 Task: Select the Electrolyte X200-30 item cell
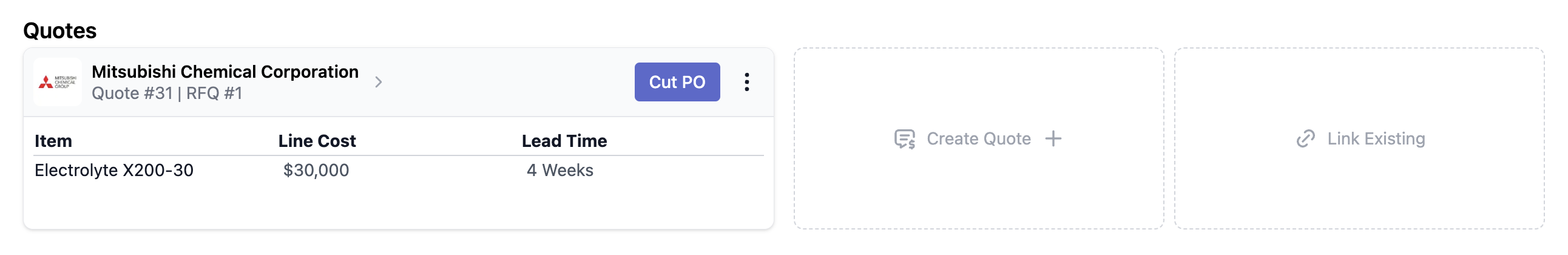114,171
